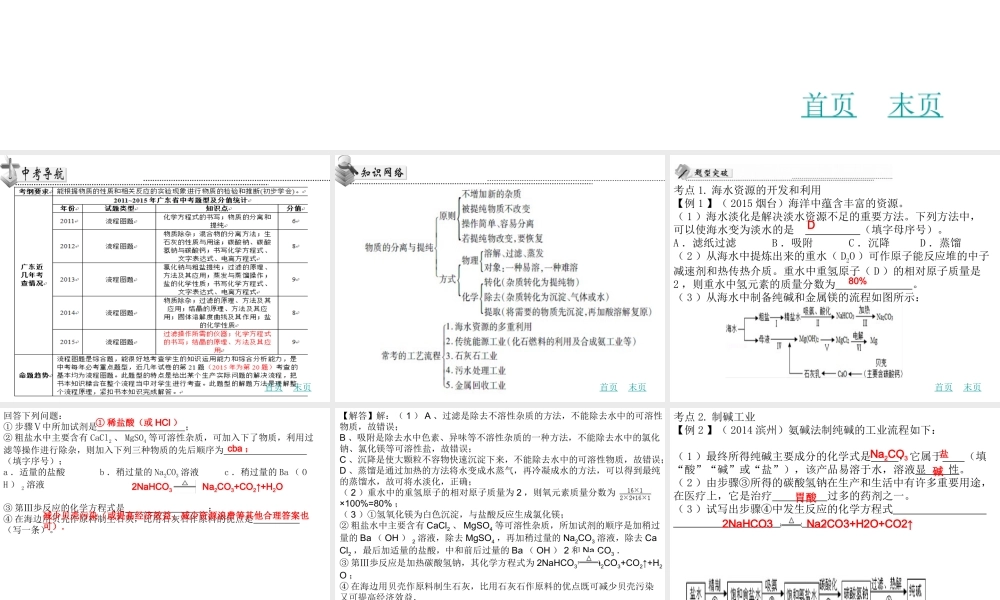Open the 回答下列问题 slide thumbnail

pyautogui.click(x=165, y=503)
